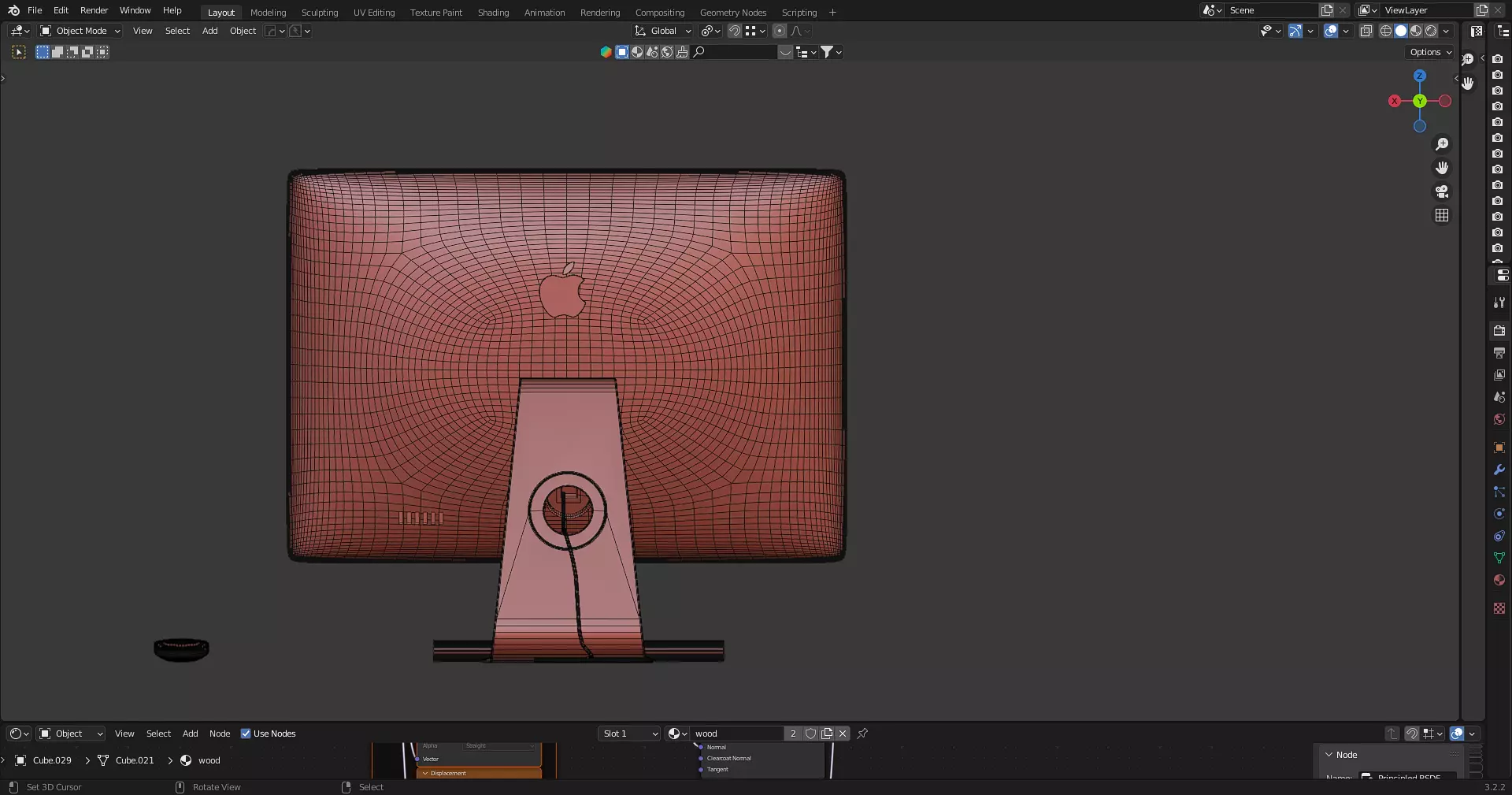Open the Window menu
The image size is (1512, 795).
tap(135, 10)
